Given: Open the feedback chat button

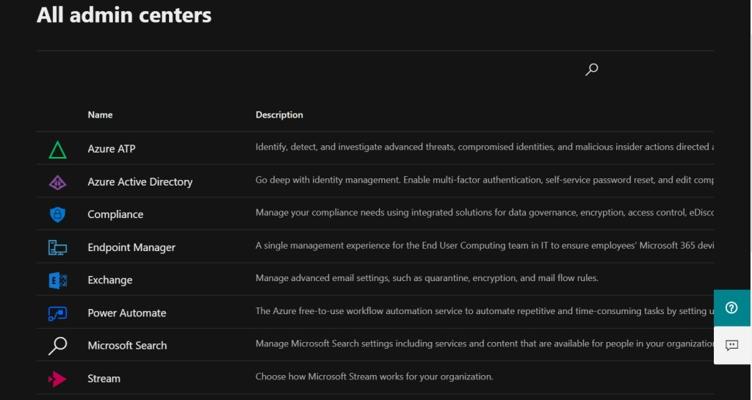Looking at the screenshot, I should (x=732, y=345).
